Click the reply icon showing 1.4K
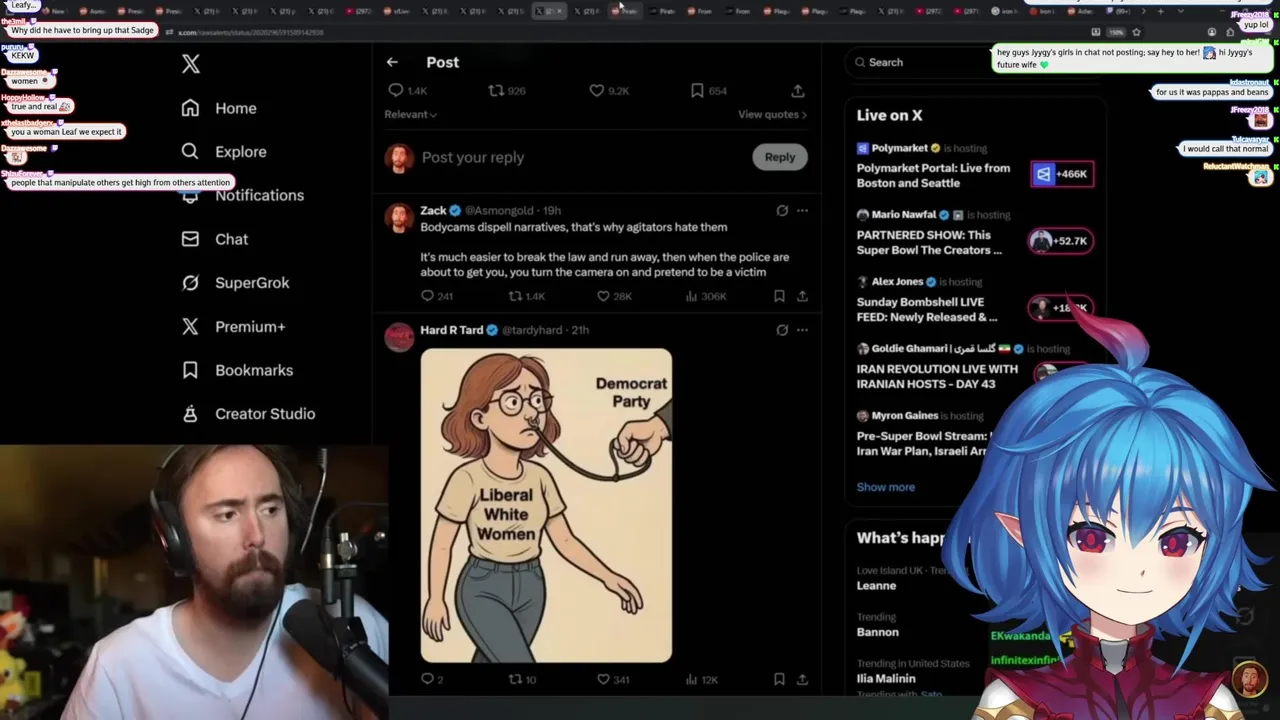 click(396, 90)
